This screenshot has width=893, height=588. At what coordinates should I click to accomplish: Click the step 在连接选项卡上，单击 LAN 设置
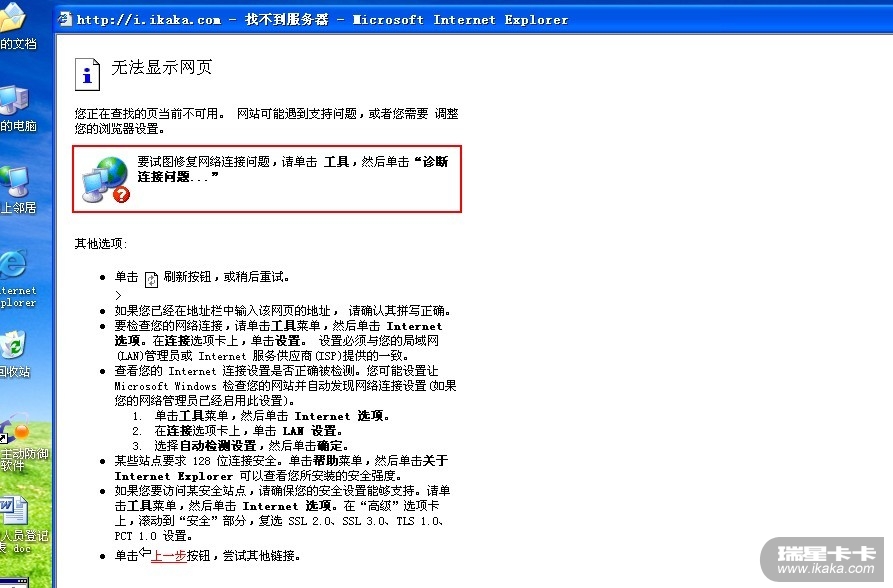249,431
